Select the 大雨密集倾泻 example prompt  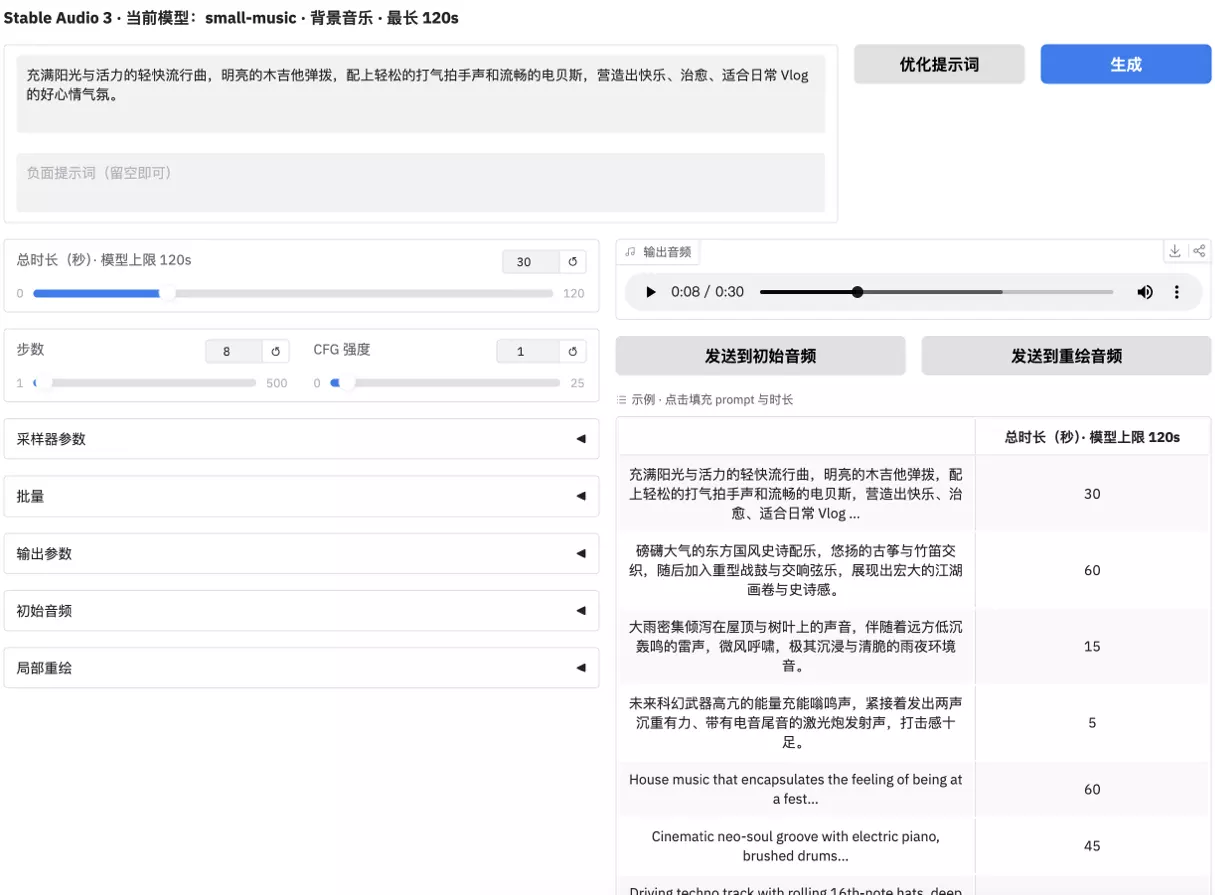click(796, 646)
